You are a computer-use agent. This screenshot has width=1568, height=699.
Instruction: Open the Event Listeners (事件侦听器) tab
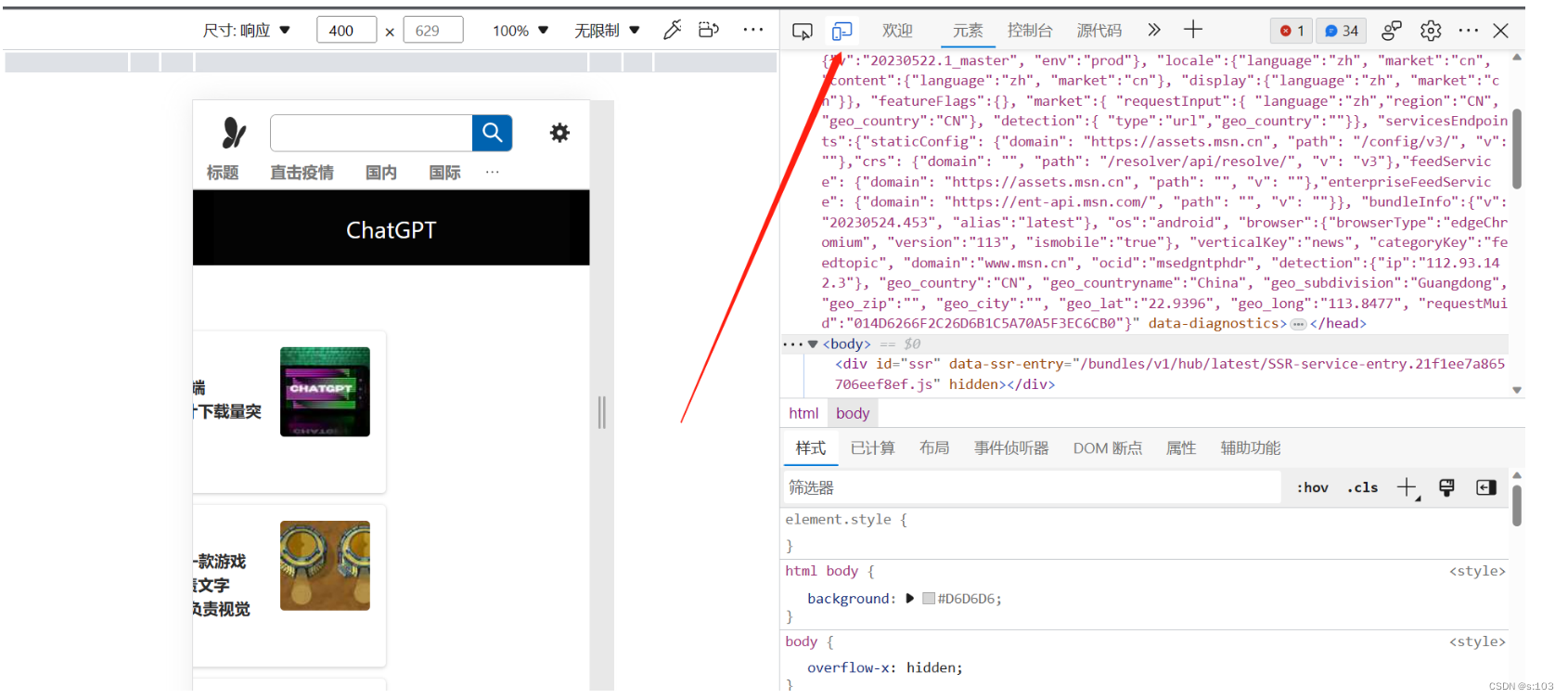click(x=1011, y=448)
